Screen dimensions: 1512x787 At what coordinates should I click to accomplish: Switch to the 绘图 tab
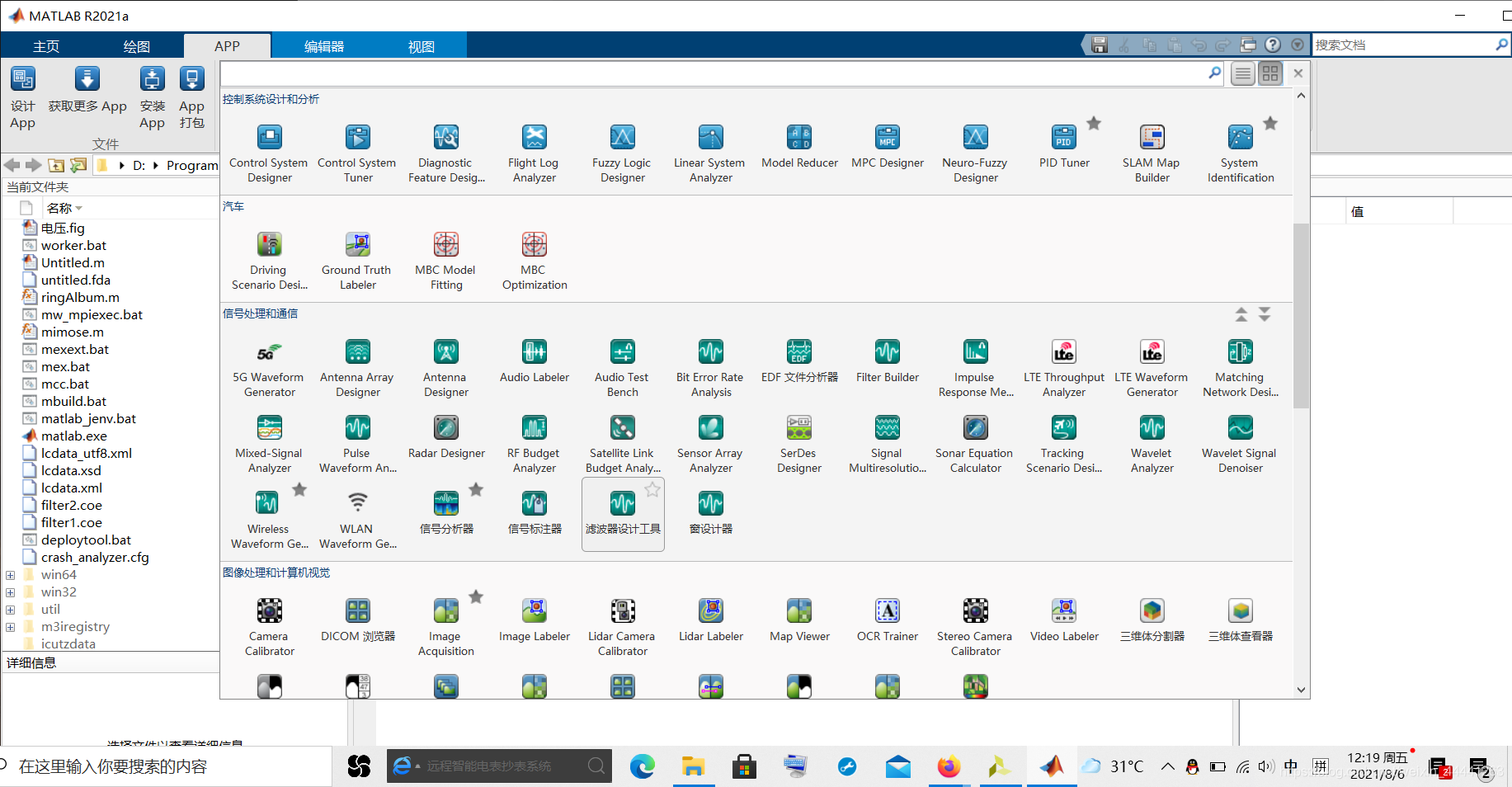pos(137,46)
